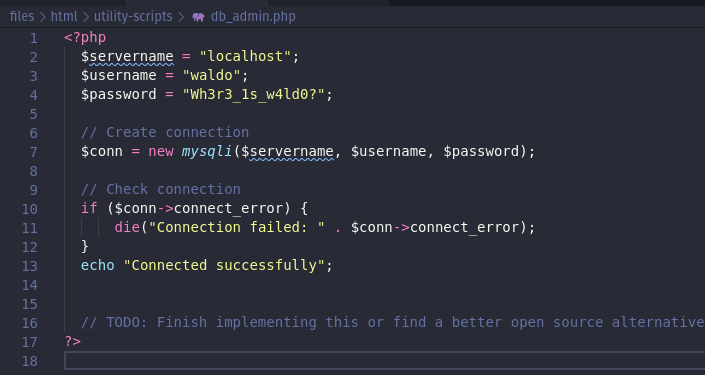
Task: Click the 'if' keyword on line 10
Action: 89,208
